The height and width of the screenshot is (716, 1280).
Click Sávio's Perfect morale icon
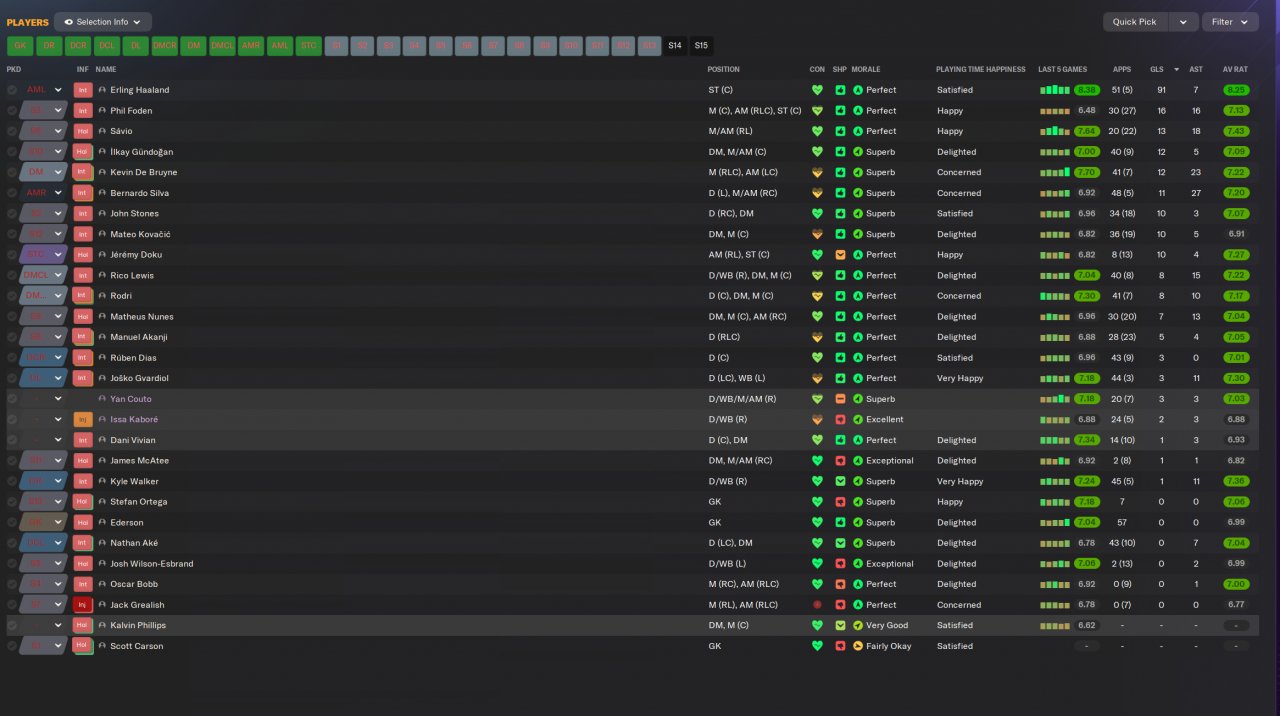858,131
